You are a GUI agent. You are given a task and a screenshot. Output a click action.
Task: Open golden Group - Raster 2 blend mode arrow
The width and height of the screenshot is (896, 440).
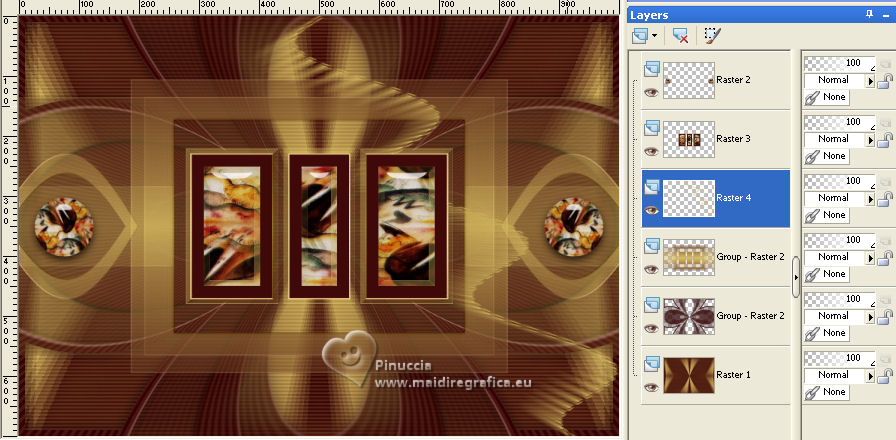pos(870,258)
